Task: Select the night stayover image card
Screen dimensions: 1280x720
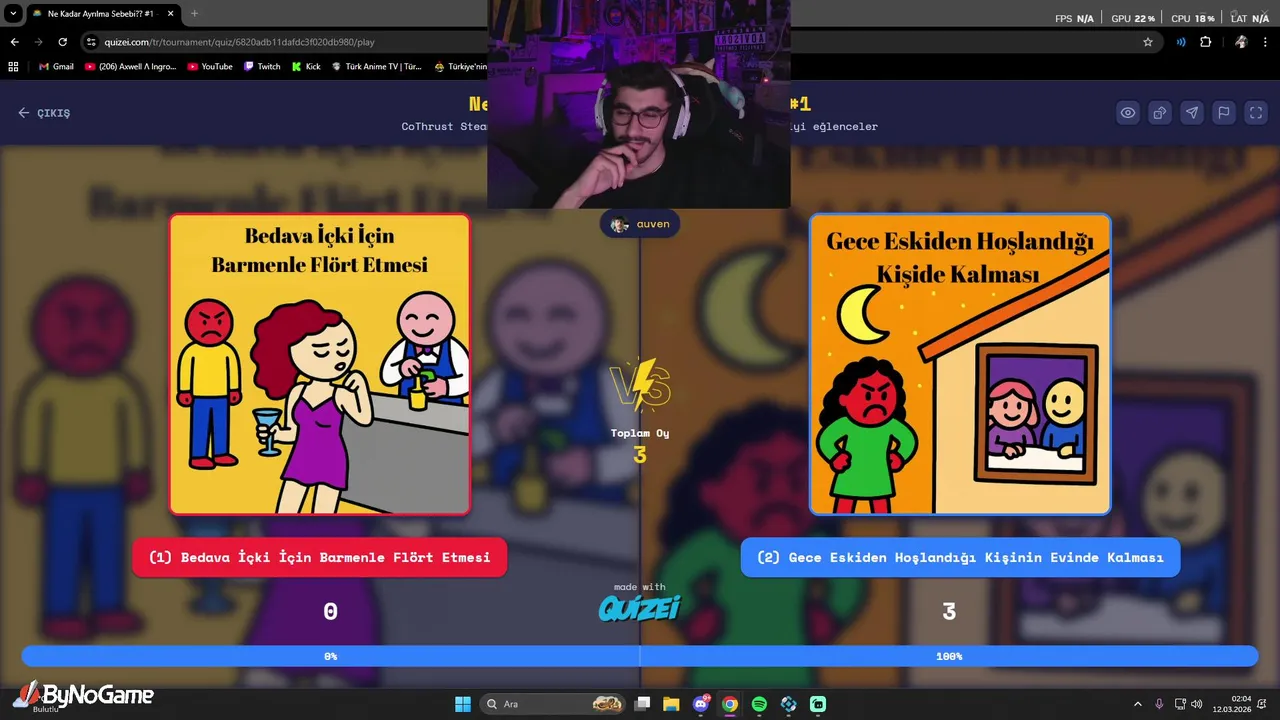Action: 960,364
